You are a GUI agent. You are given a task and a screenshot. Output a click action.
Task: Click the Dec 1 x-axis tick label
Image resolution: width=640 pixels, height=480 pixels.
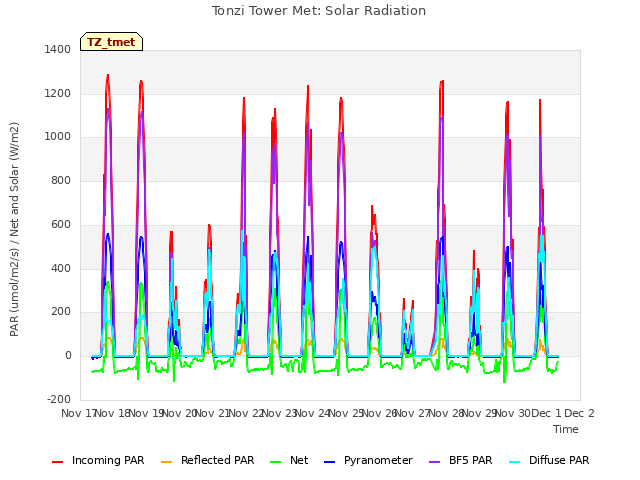tap(547, 413)
